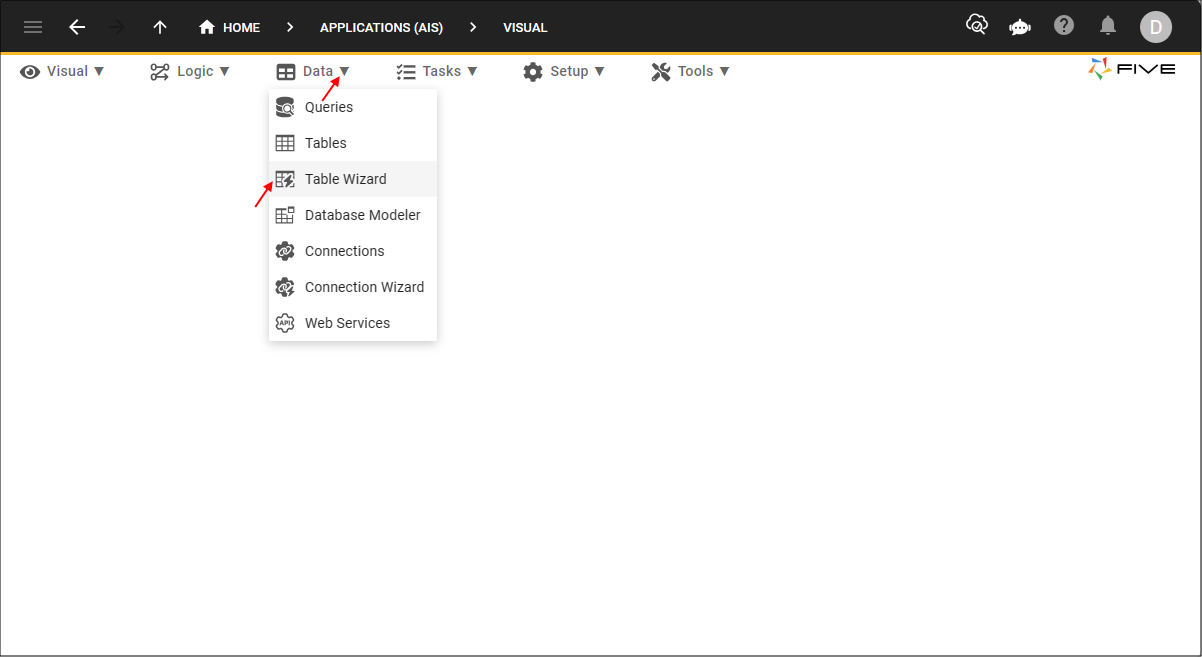Open the help question mark icon
The width and height of the screenshot is (1202, 657).
[1064, 26]
